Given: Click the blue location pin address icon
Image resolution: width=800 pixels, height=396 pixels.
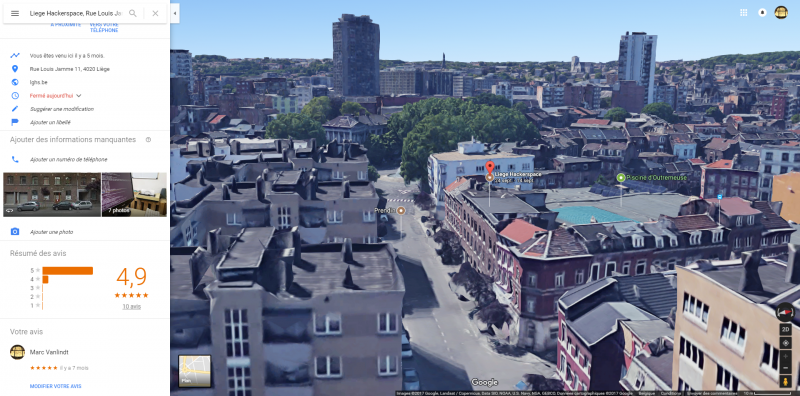Looking at the screenshot, I should point(15,68).
